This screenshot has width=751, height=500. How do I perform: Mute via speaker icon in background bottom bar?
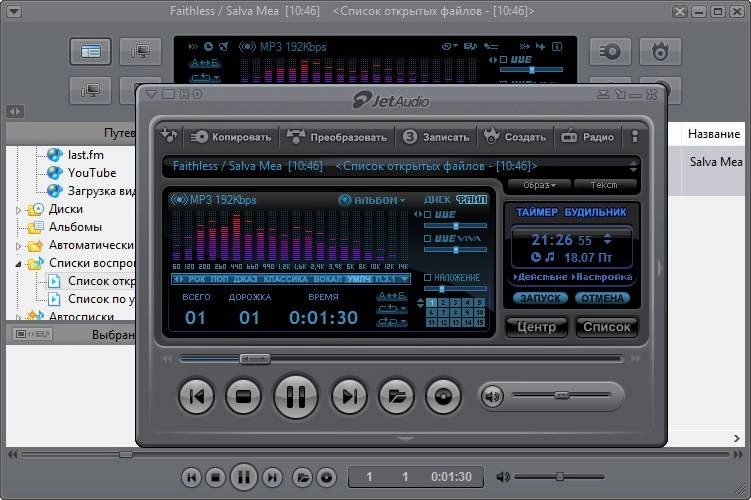click(x=502, y=477)
